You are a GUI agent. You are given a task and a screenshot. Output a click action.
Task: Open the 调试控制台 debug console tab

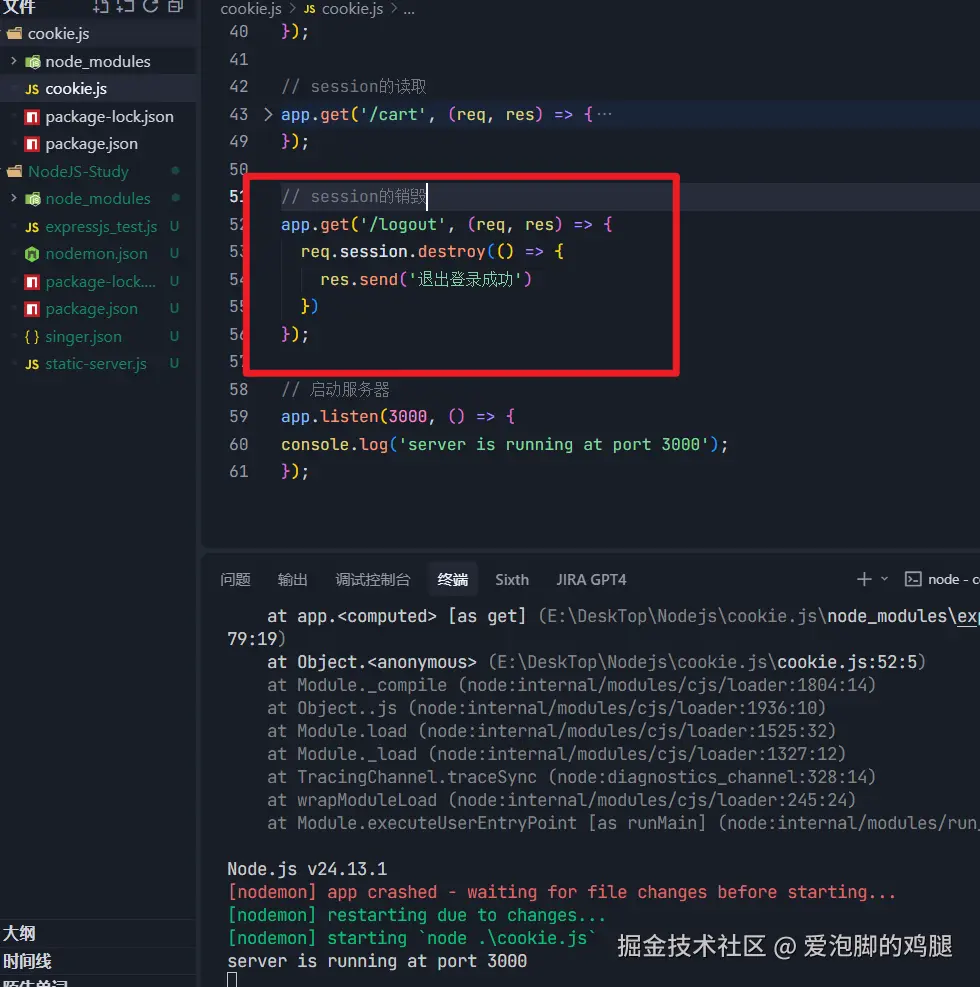pos(373,579)
